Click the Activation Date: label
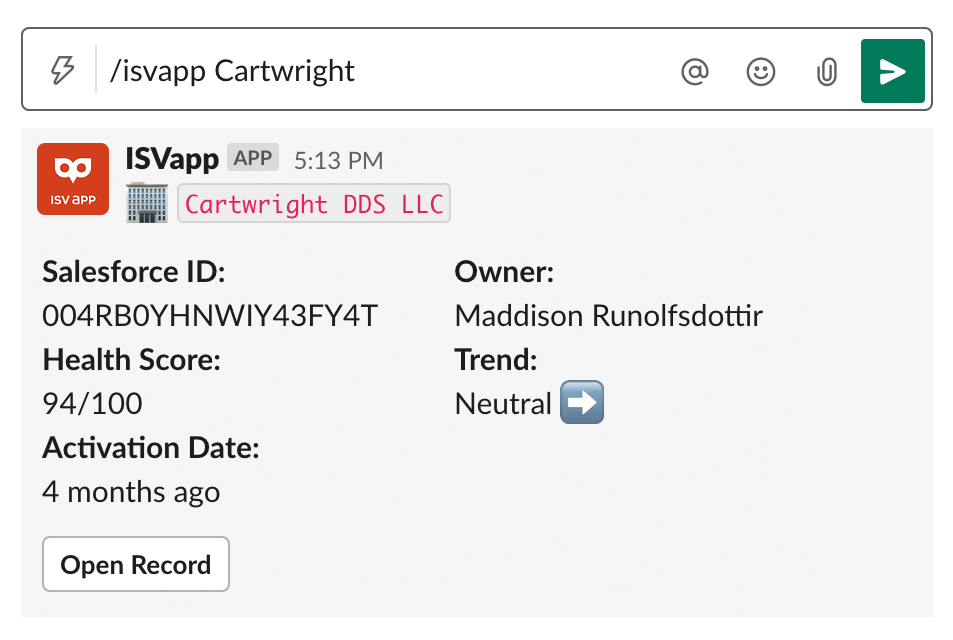Image resolution: width=953 pixels, height=640 pixels. click(151, 448)
